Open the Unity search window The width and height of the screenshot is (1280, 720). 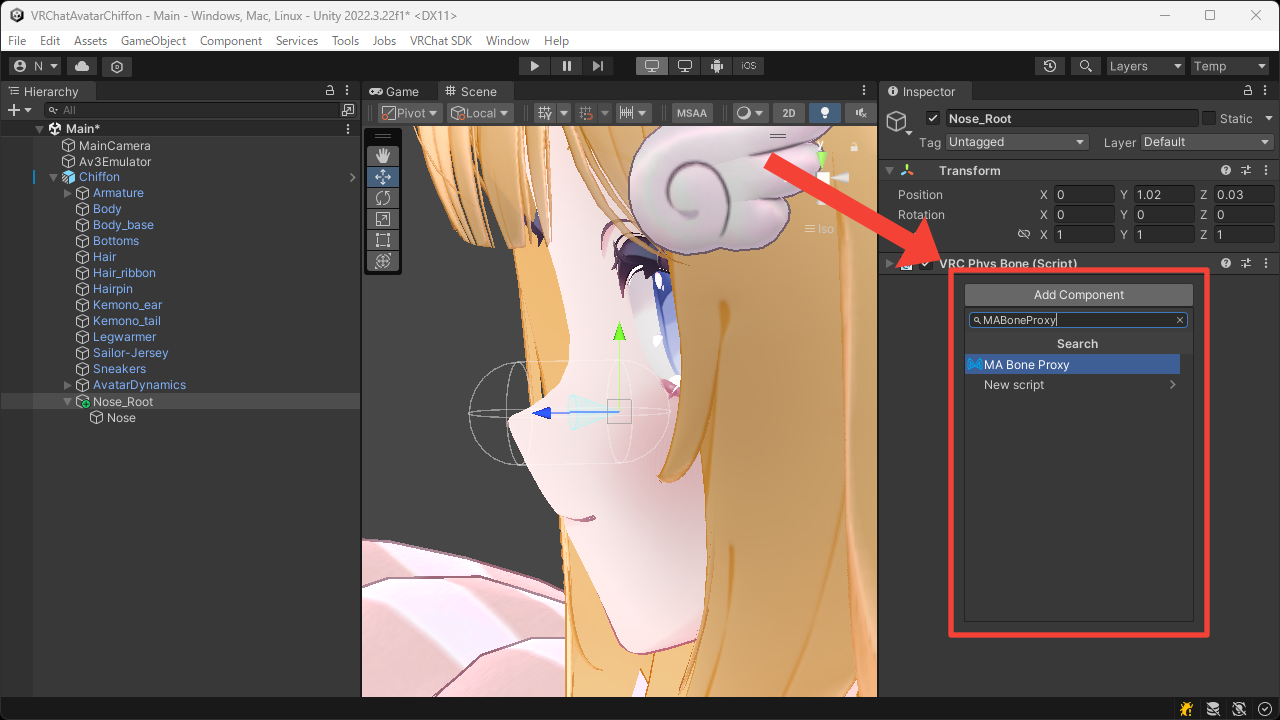1086,65
